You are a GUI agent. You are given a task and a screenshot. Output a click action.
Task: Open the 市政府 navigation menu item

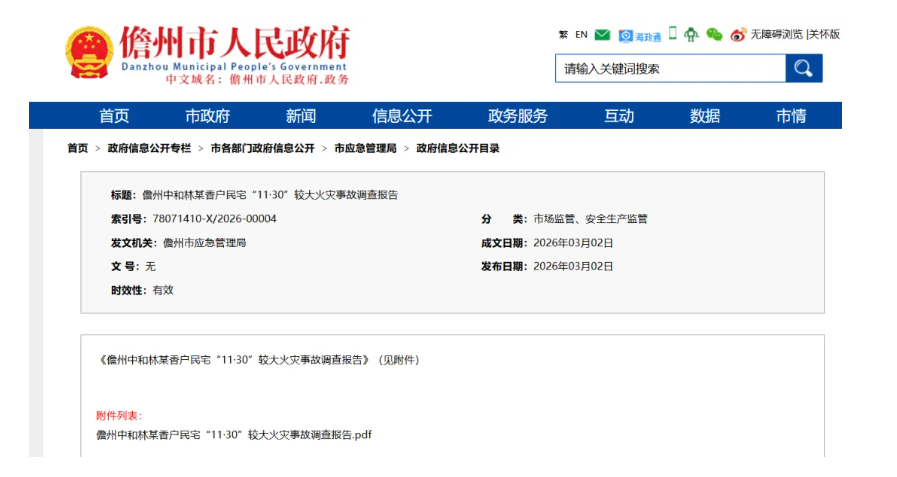coord(207,116)
